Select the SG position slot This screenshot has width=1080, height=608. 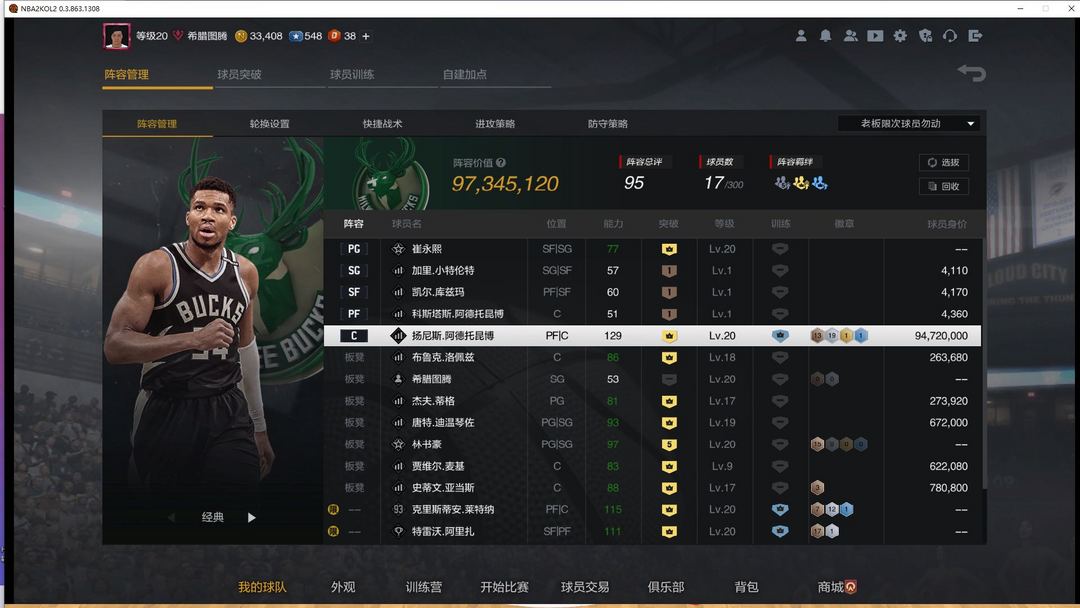click(x=354, y=271)
